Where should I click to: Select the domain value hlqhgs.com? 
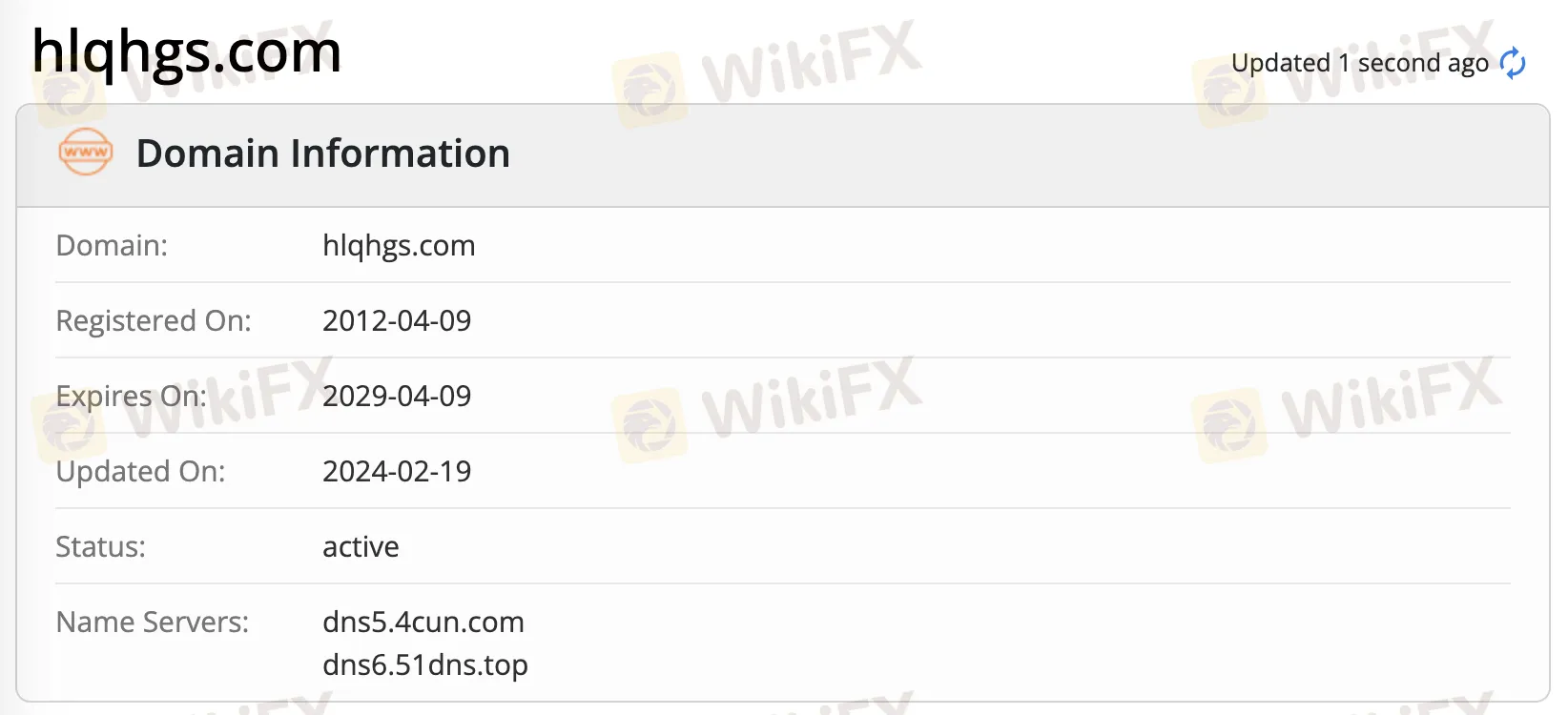point(399,246)
